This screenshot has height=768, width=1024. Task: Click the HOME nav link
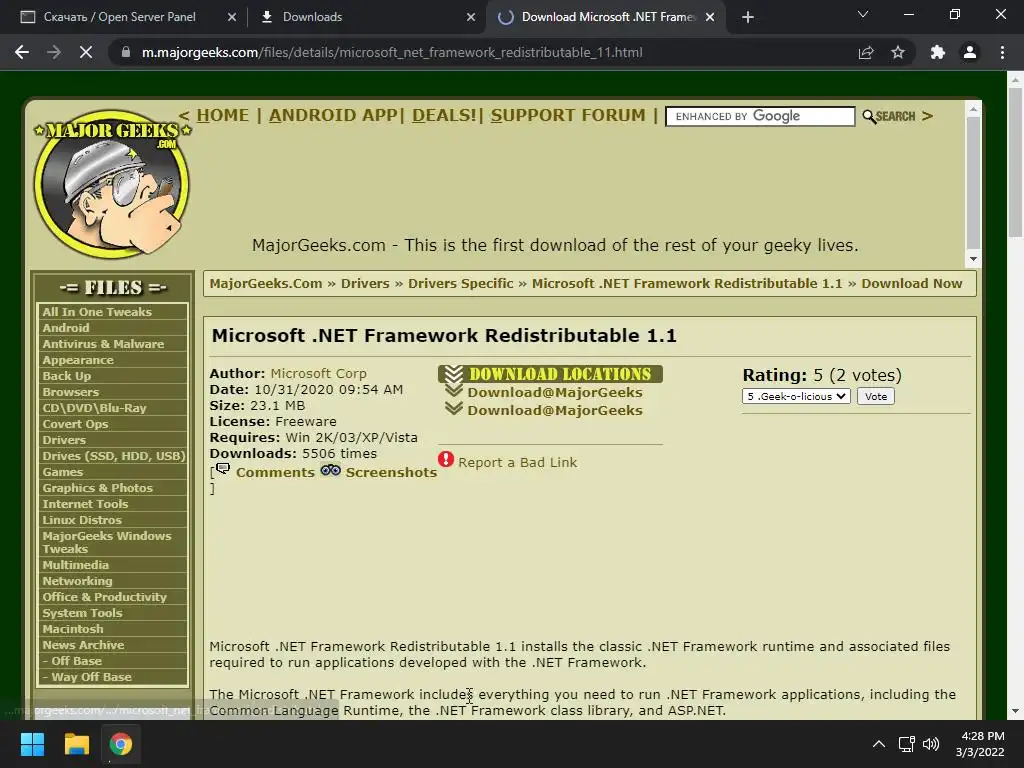[223, 116]
